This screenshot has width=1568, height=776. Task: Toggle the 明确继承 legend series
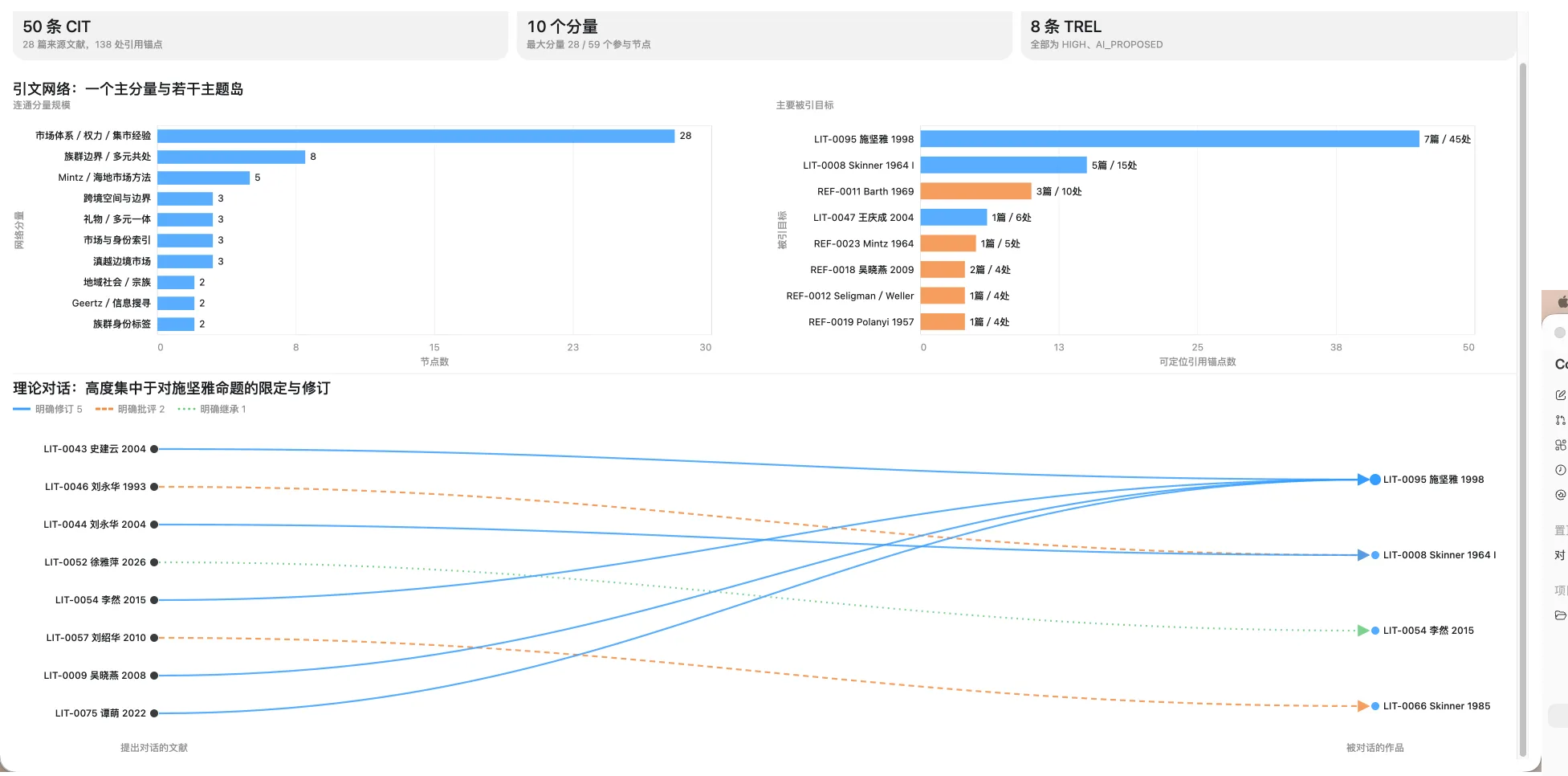212,410
